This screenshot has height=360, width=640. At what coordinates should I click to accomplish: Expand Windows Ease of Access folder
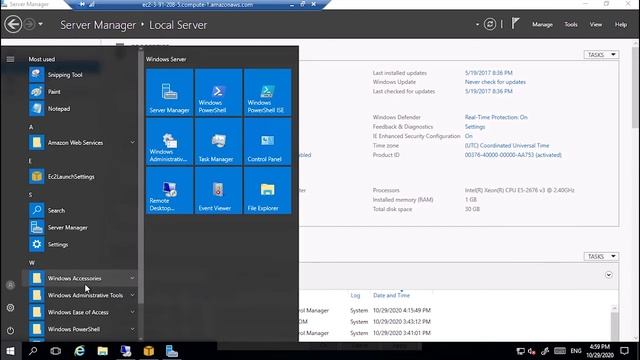[80, 312]
